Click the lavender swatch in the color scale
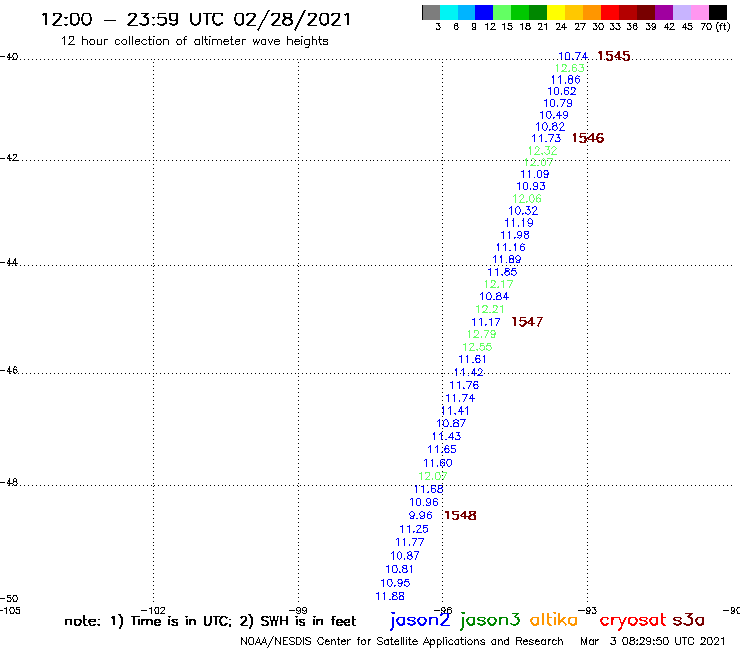 pyautogui.click(x=681, y=12)
